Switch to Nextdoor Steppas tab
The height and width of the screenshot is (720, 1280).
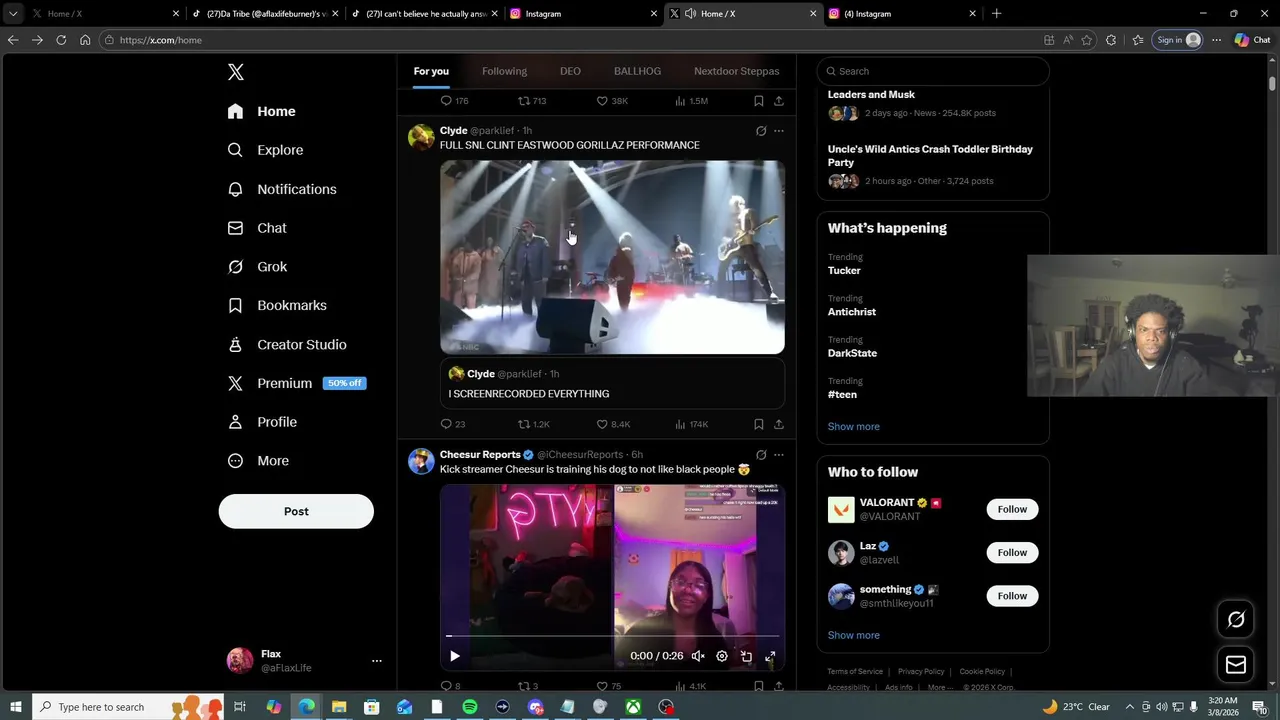(736, 71)
